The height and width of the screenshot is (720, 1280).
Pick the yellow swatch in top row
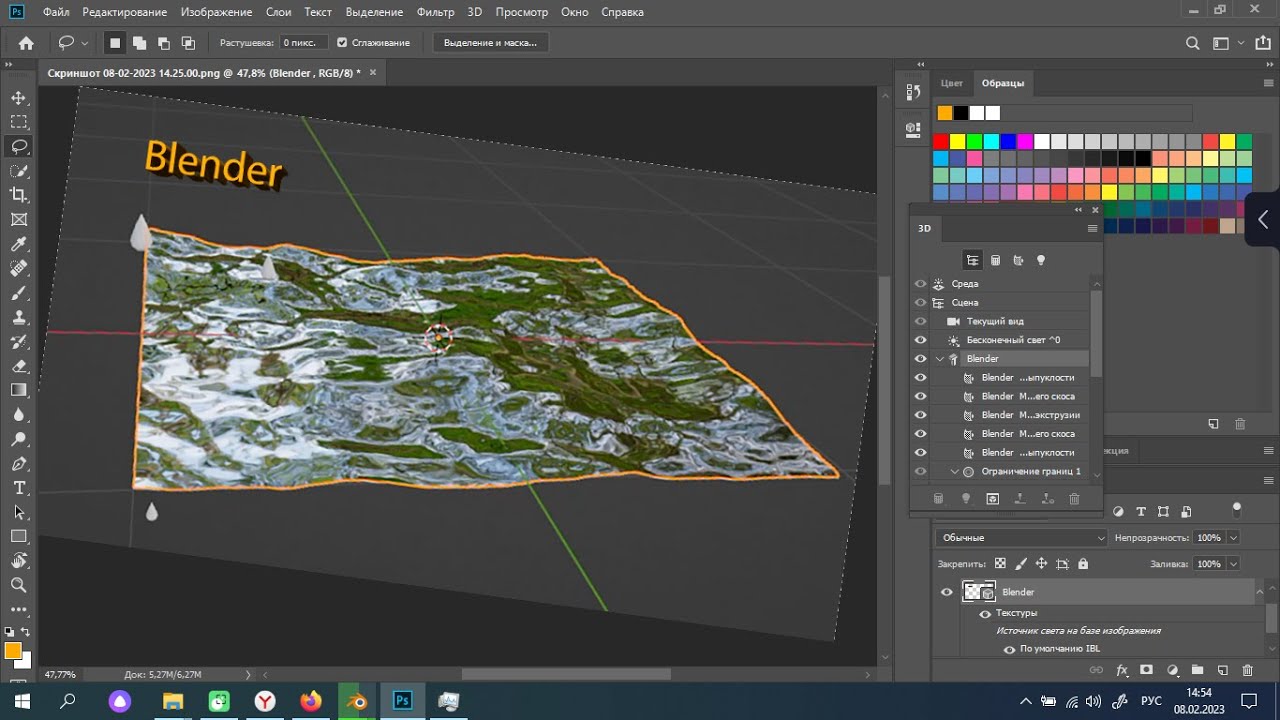958,142
